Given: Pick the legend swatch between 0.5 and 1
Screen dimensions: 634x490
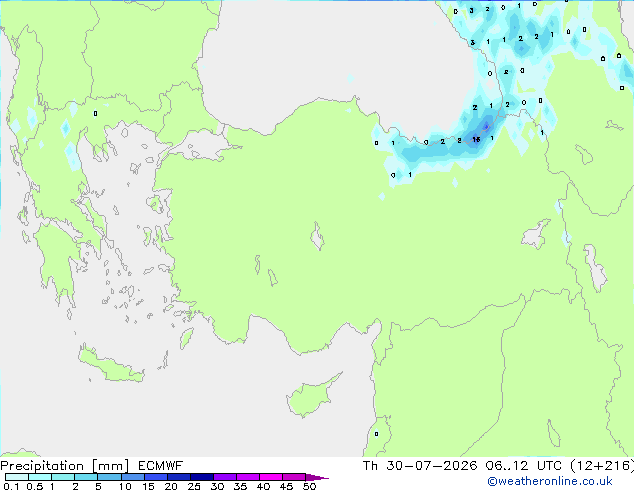Looking at the screenshot, I should 40,477.
